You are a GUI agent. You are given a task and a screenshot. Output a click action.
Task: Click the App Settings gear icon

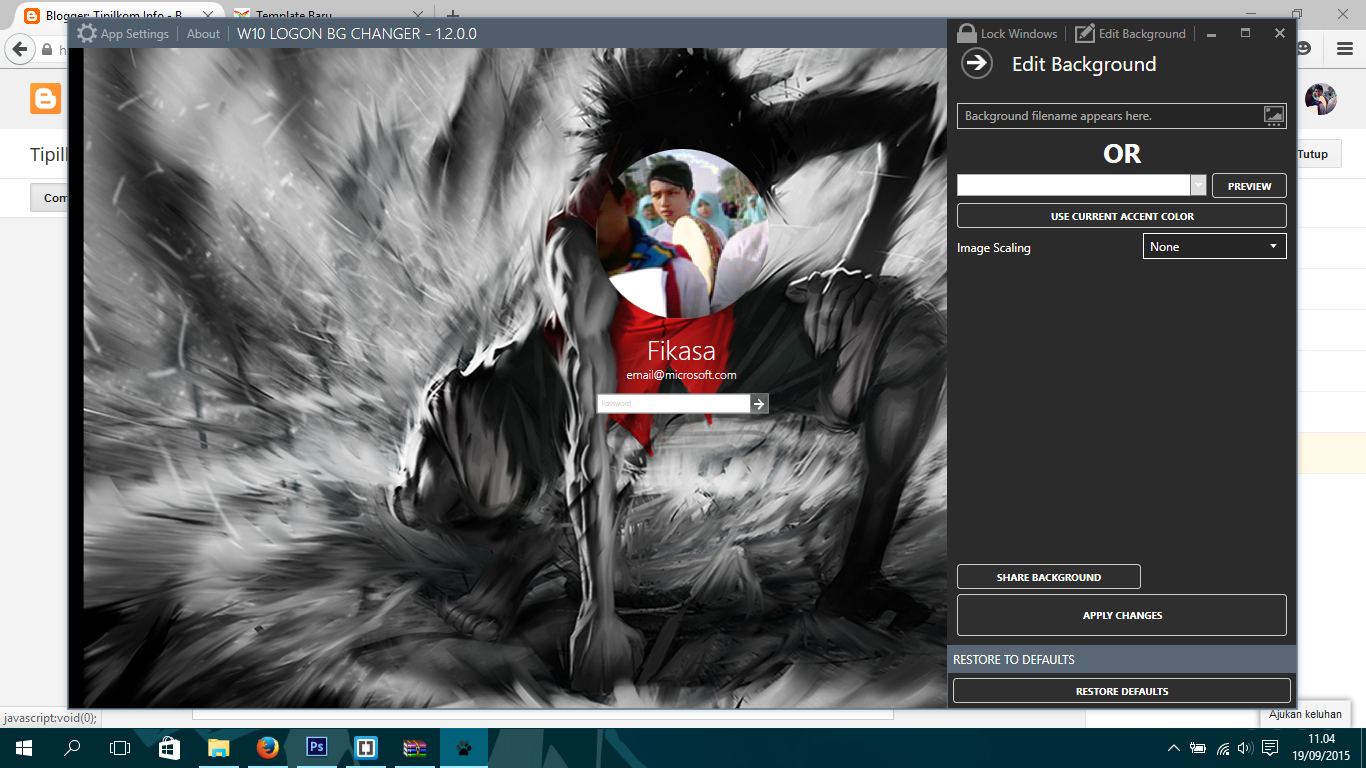point(85,33)
